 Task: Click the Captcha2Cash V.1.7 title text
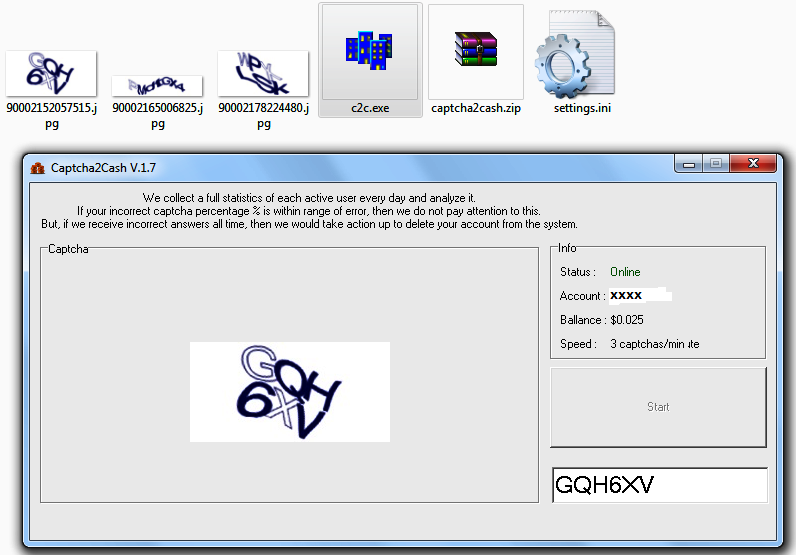[103, 168]
